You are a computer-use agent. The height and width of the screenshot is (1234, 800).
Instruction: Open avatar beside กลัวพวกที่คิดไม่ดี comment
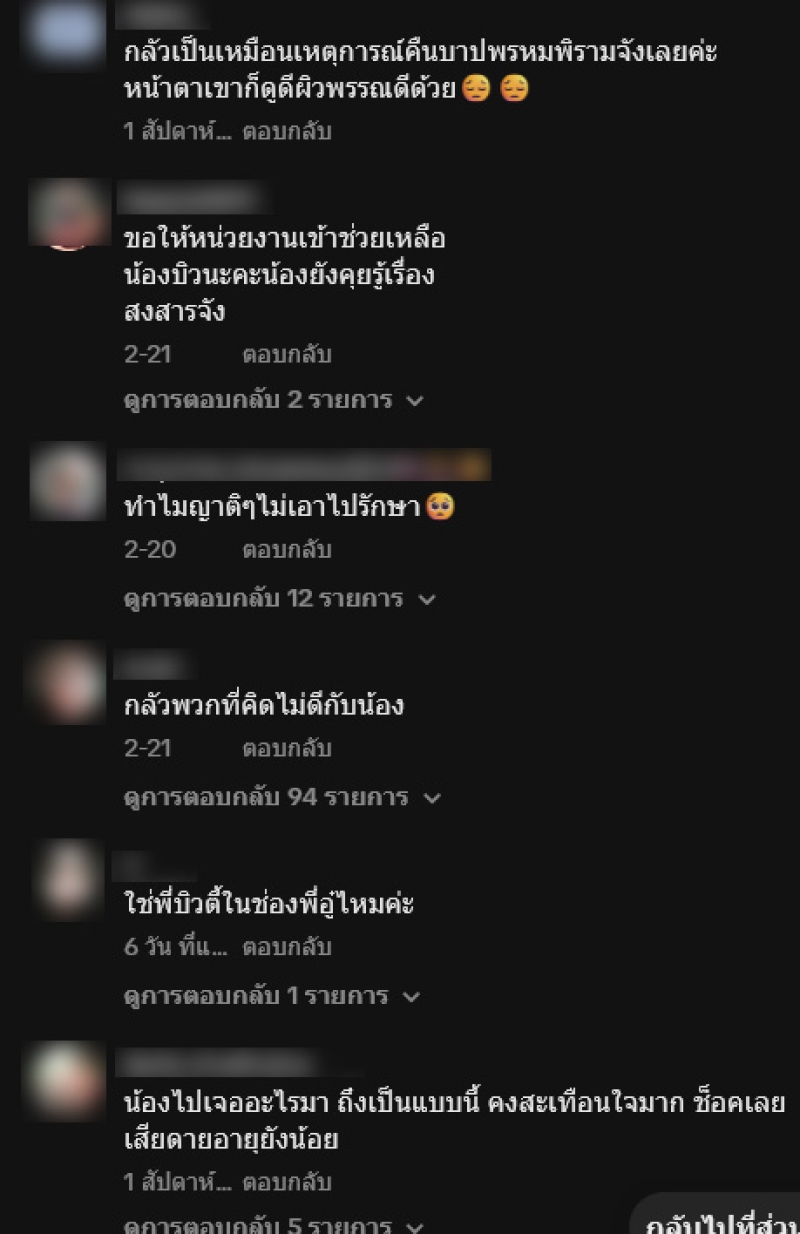68,684
